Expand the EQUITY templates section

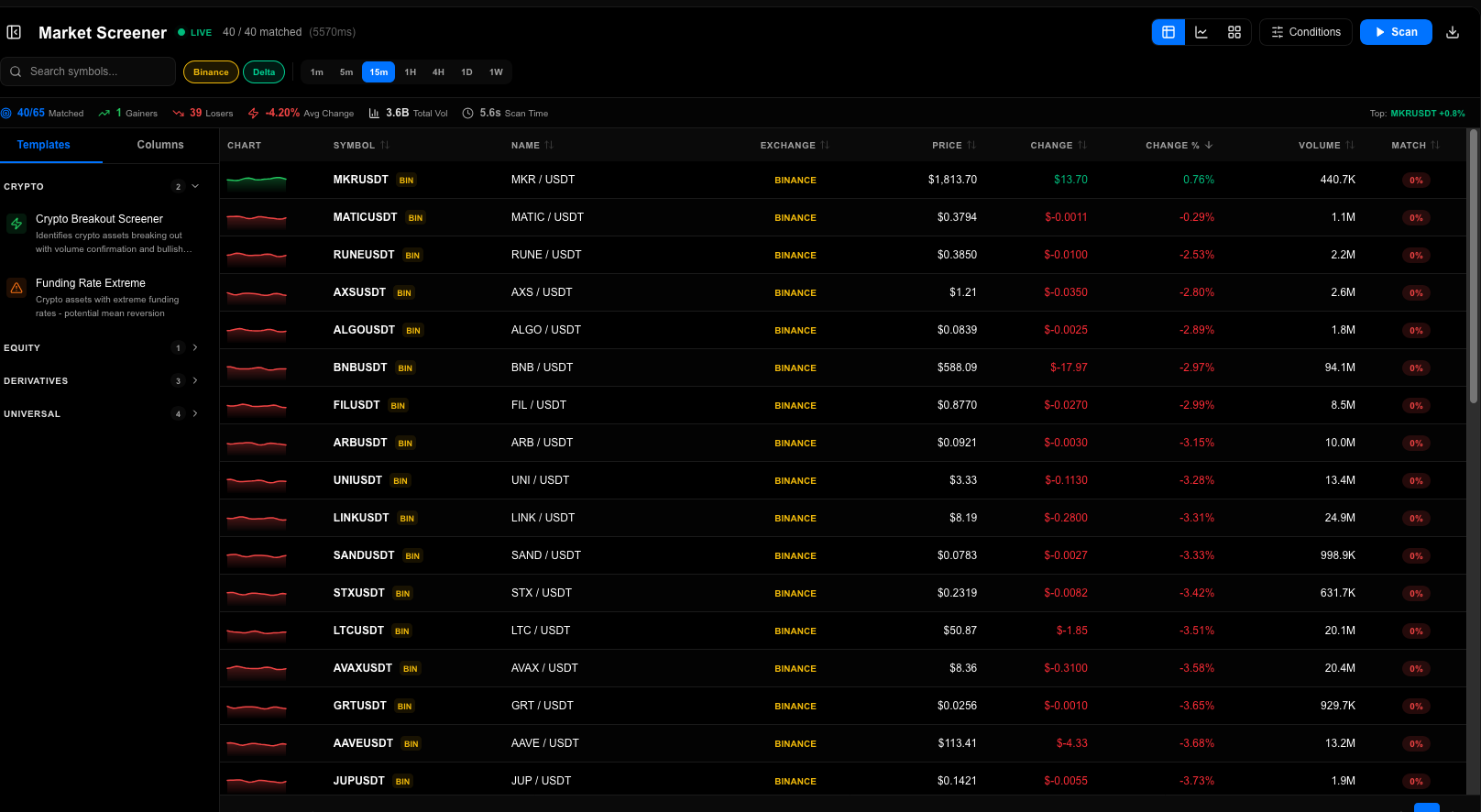click(102, 347)
